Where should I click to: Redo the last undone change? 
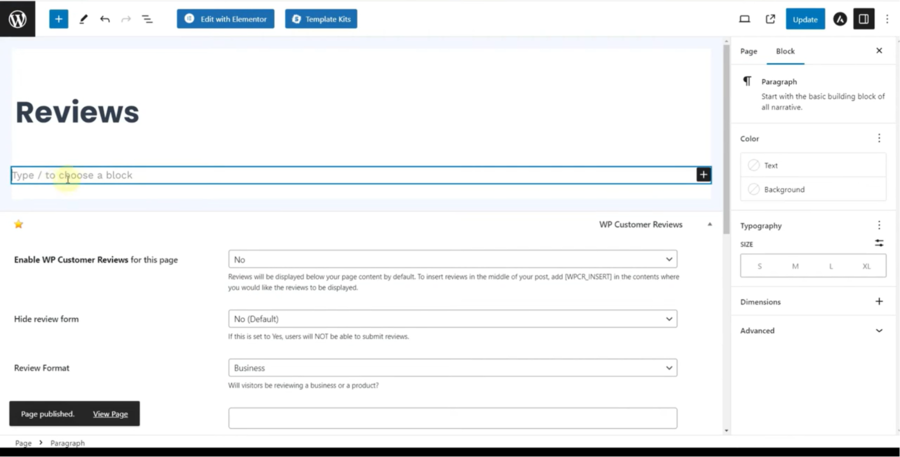click(126, 19)
